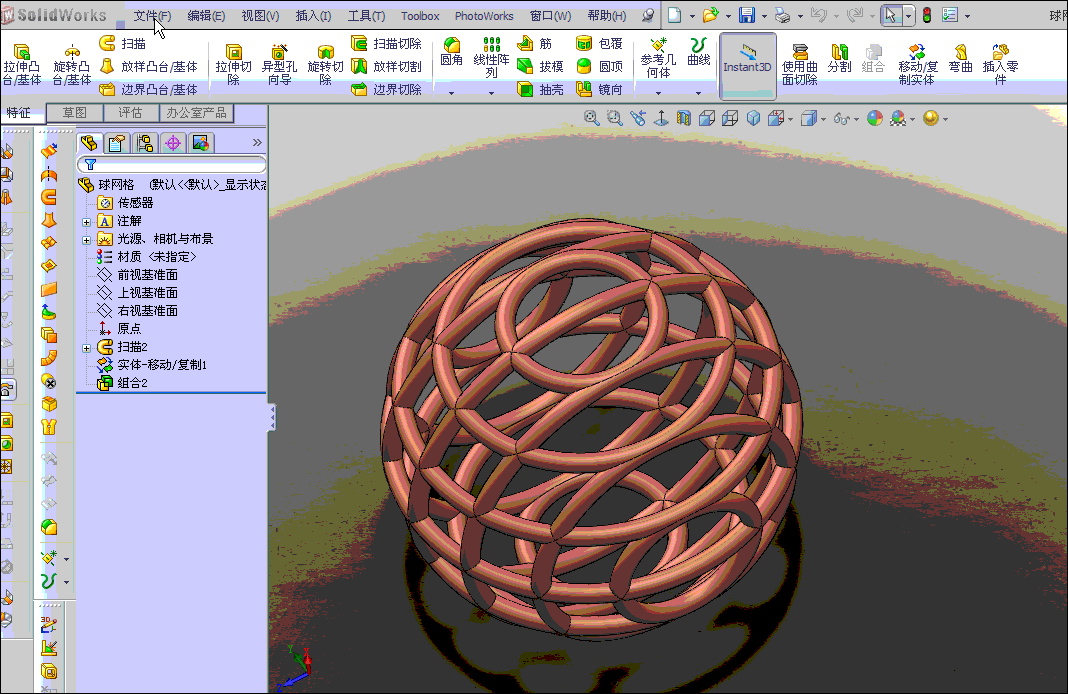Click the Fillet (圆角) tool
The width and height of the screenshot is (1068, 694).
tap(451, 52)
